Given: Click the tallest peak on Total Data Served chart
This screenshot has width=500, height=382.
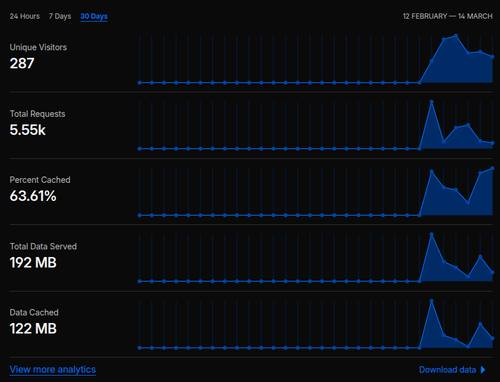Looking at the screenshot, I should coord(432,235).
